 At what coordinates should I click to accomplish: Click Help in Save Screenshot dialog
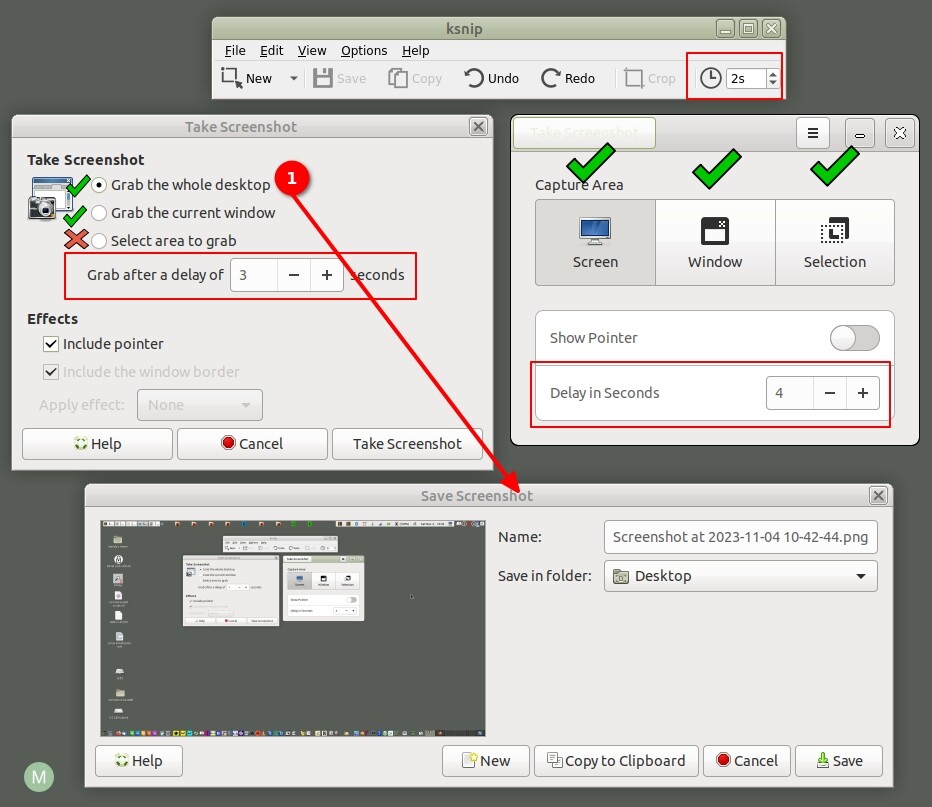point(138,761)
